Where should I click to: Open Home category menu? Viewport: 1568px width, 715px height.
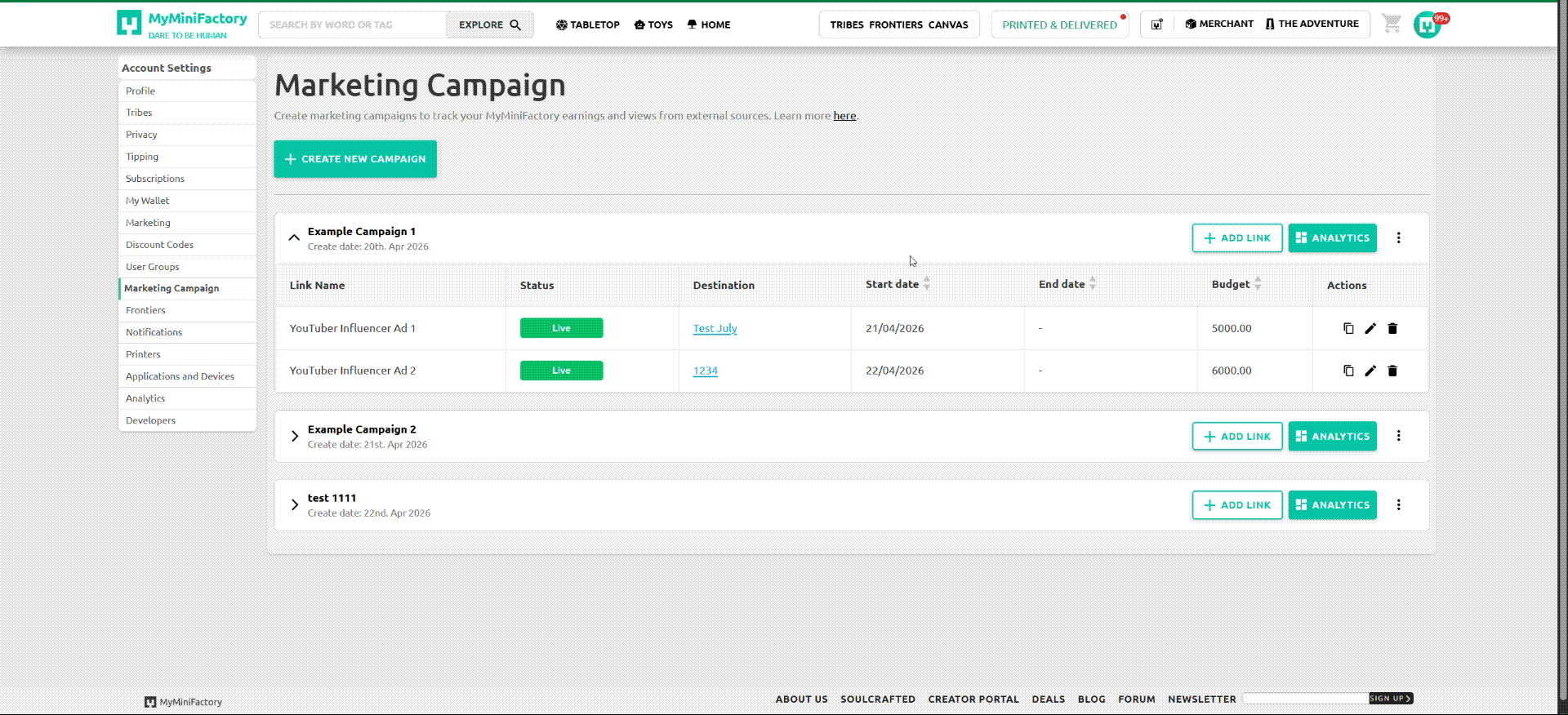[x=708, y=24]
